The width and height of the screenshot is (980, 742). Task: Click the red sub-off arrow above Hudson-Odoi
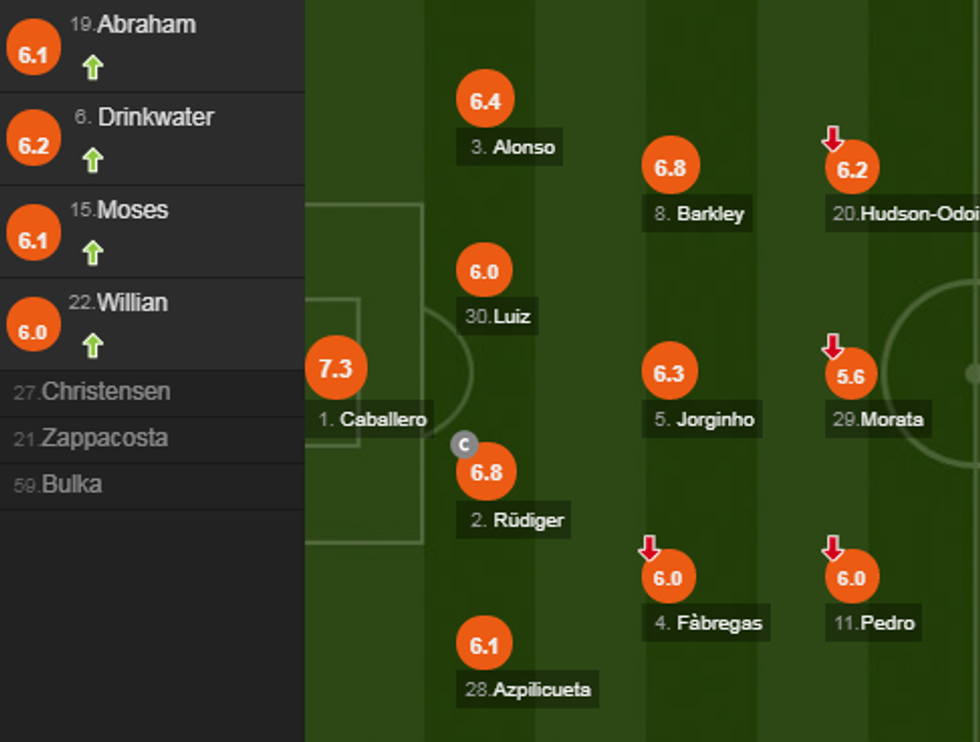coord(833,139)
